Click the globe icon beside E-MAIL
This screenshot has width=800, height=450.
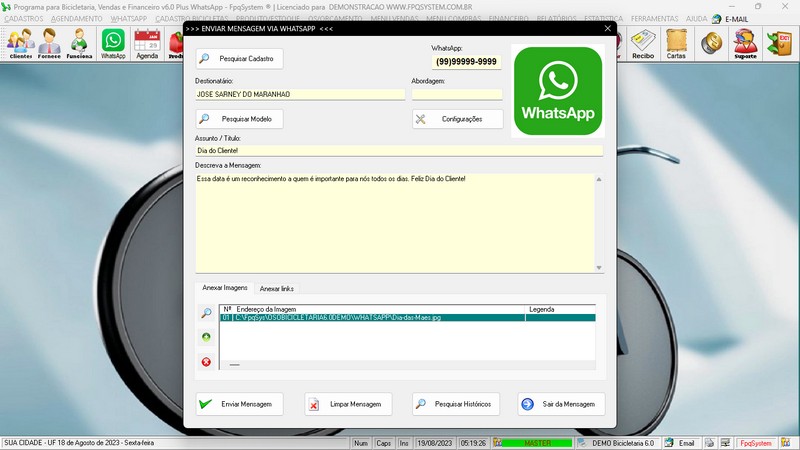coord(717,19)
